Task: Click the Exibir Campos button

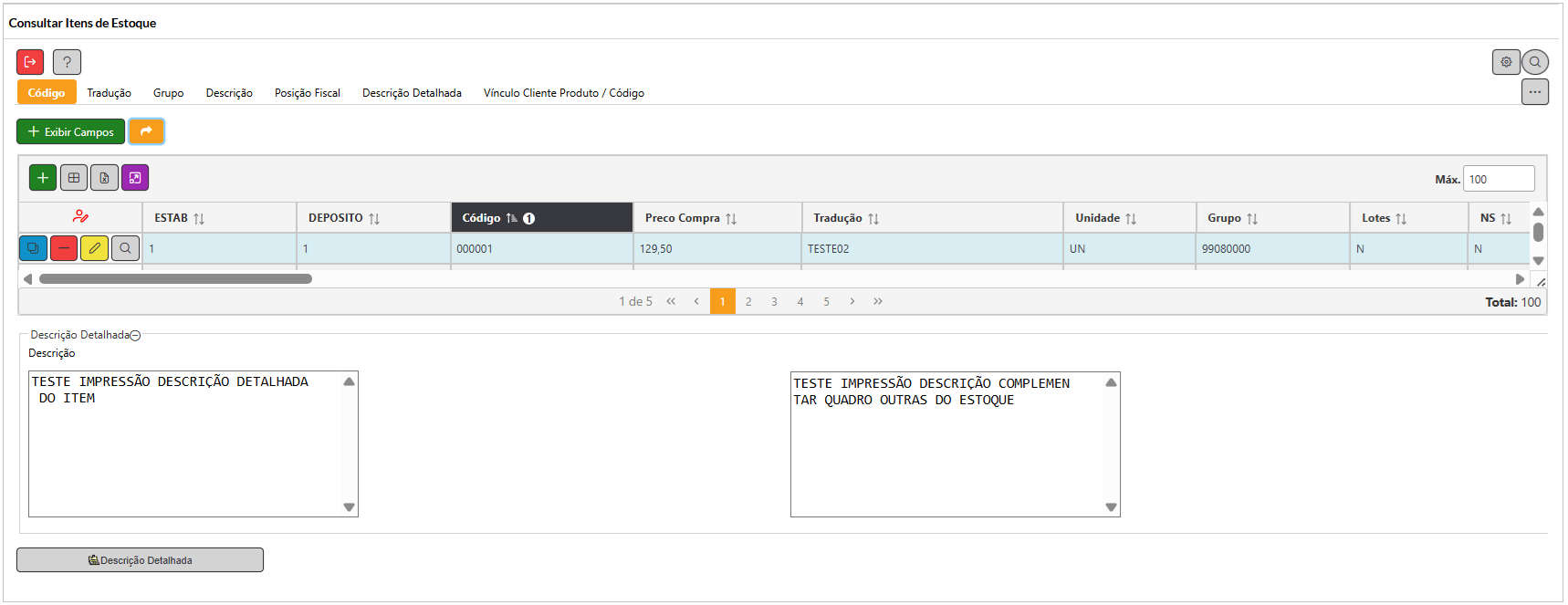Action: [x=71, y=132]
